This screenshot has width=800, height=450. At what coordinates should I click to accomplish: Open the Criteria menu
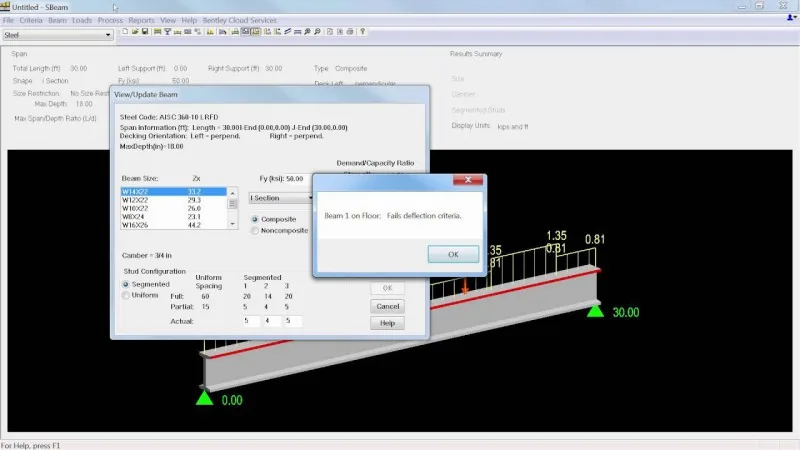[x=31, y=20]
